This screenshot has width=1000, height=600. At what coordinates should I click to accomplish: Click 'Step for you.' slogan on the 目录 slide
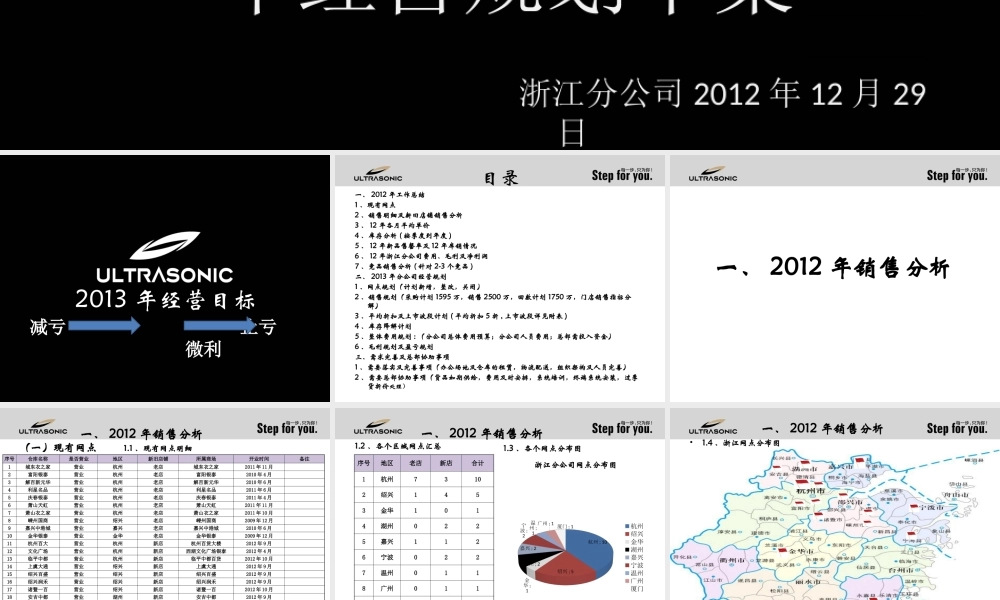[622, 175]
